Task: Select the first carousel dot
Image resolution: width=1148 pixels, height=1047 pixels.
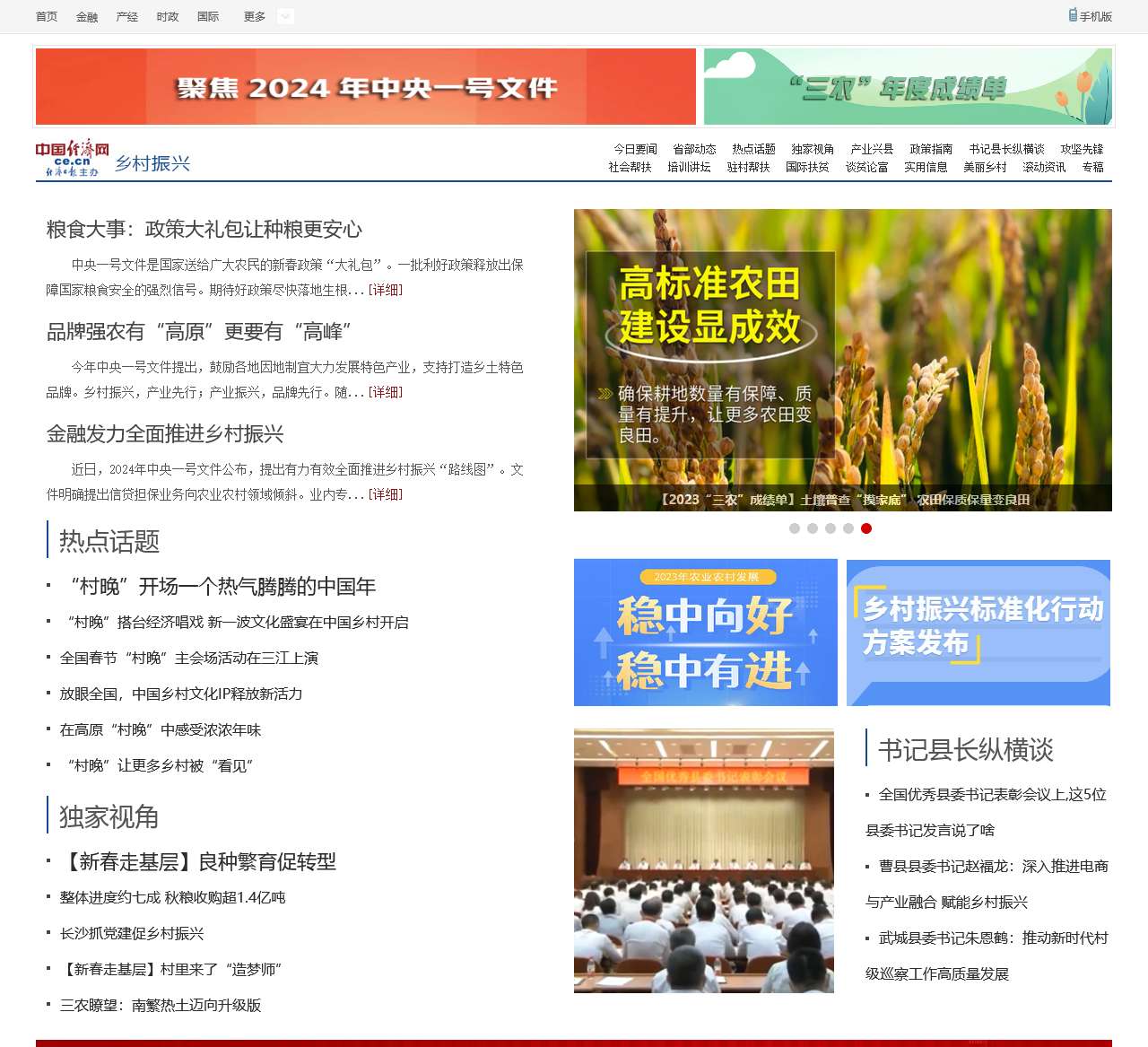Action: (795, 528)
